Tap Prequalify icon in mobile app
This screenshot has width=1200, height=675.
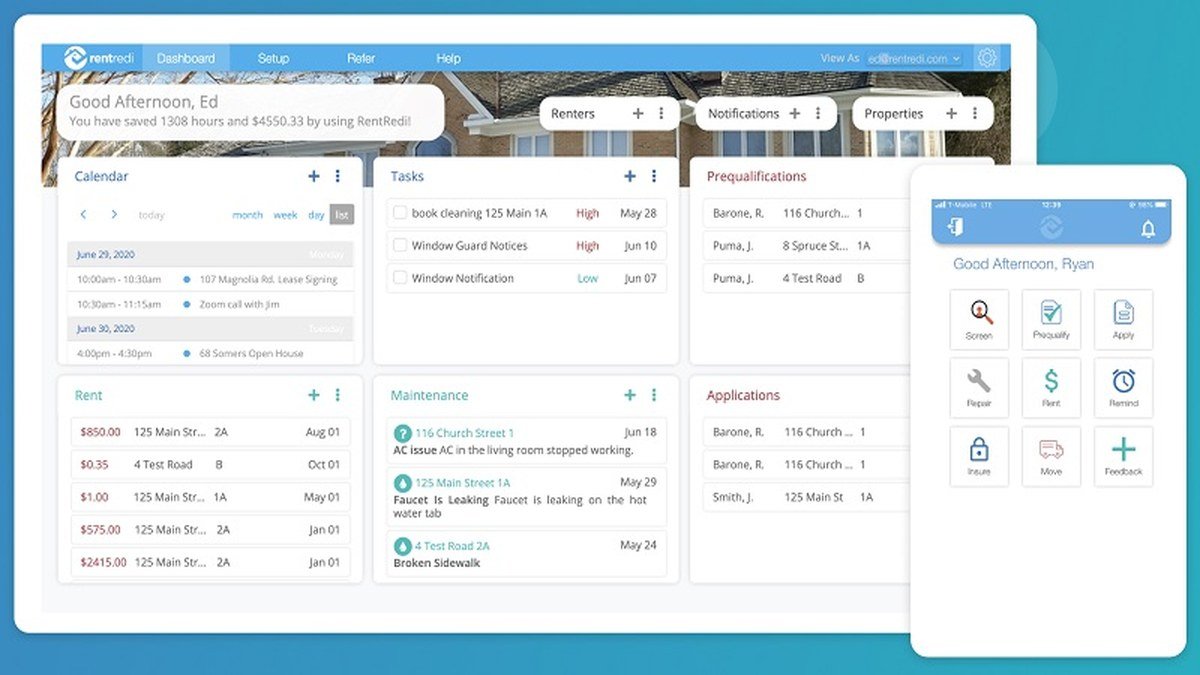pos(1051,319)
